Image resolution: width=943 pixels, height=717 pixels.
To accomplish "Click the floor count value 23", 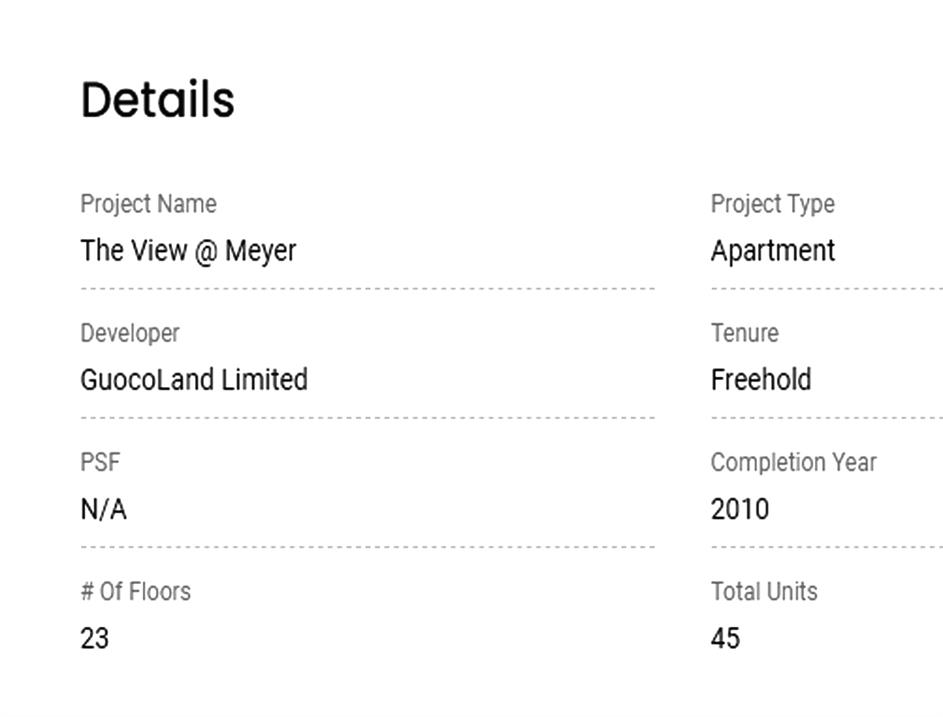I will [94, 639].
